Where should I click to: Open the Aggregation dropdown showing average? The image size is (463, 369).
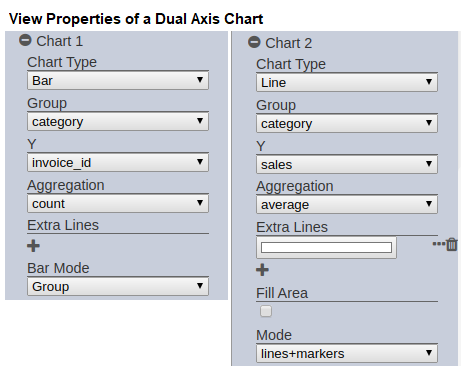pyautogui.click(x=347, y=204)
